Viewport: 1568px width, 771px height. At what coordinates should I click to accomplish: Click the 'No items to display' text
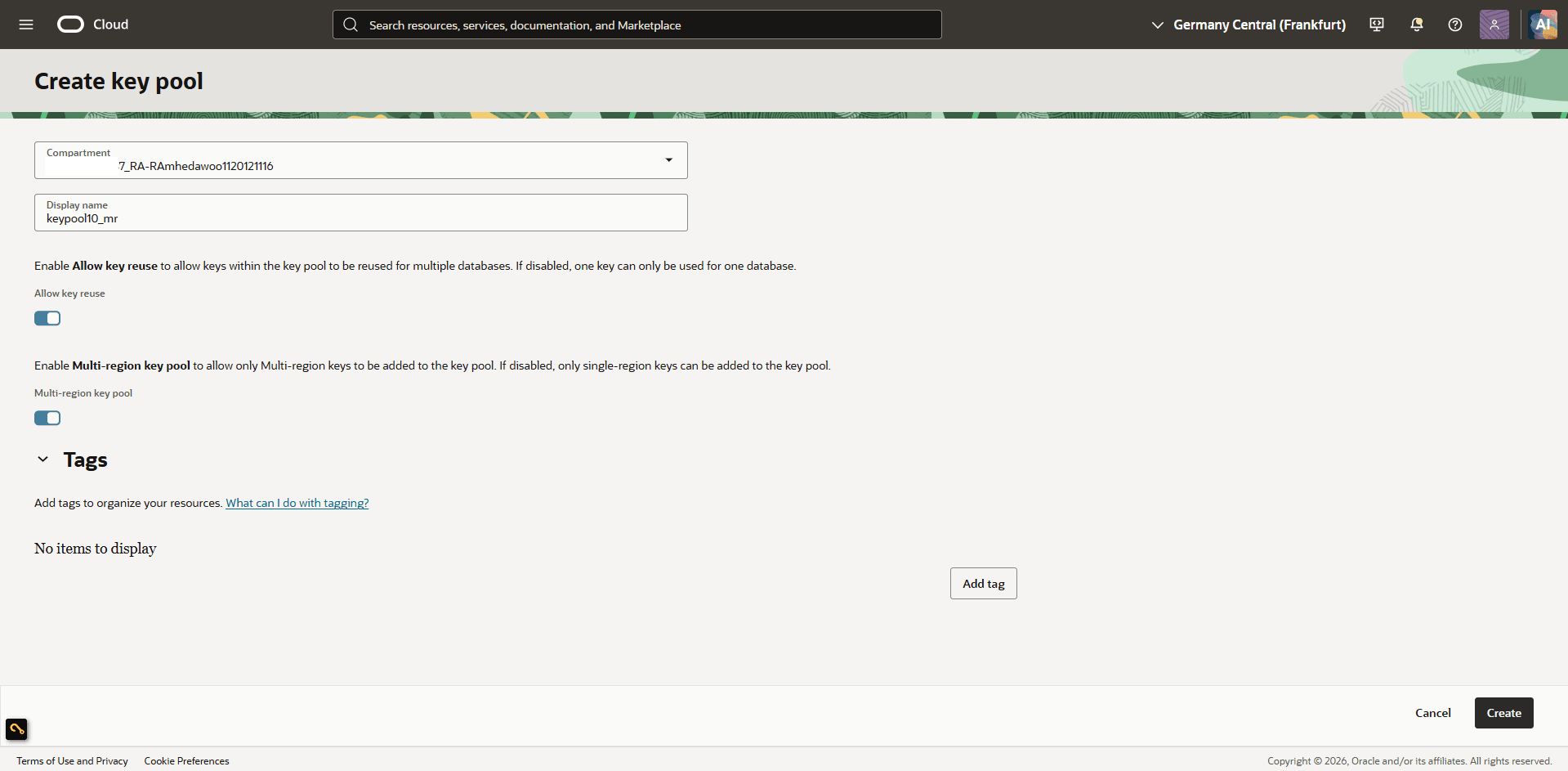pos(96,549)
